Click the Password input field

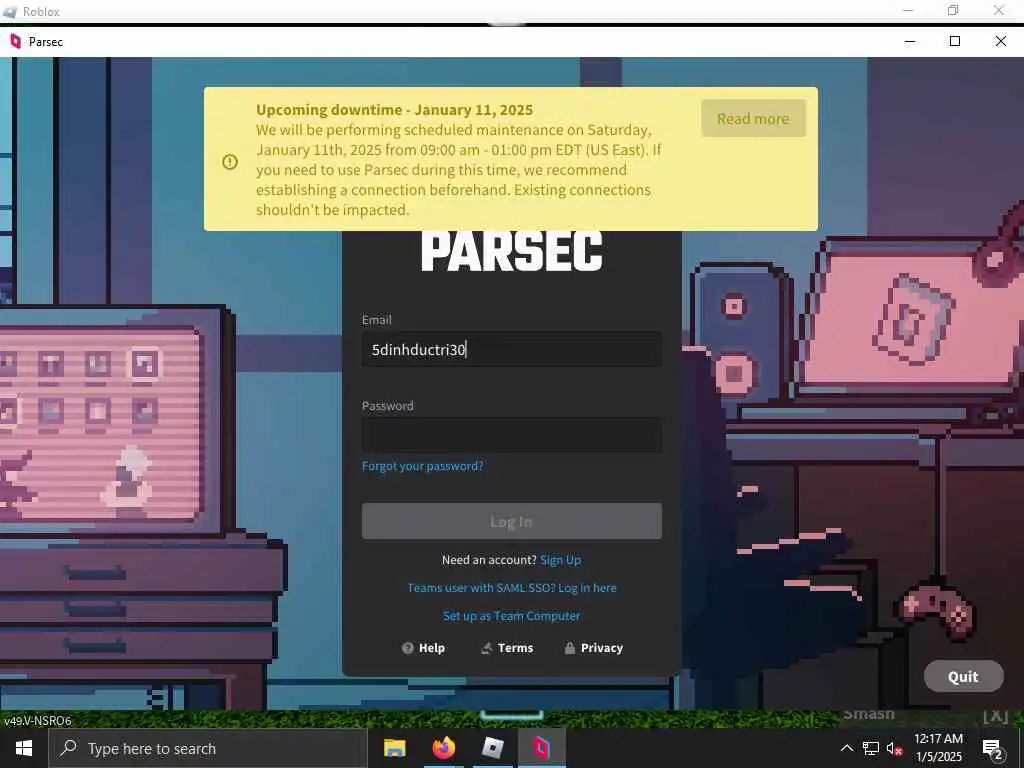(511, 435)
